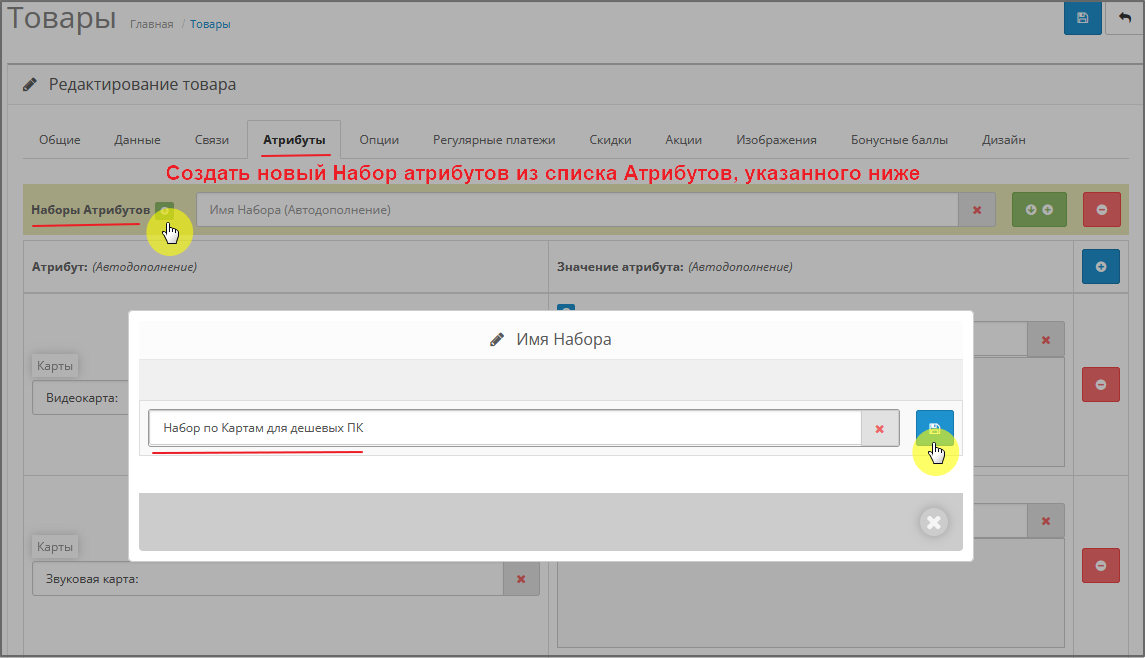The width and height of the screenshot is (1146, 658).
Task: Click green plus beside Наборы Атрибутов
Action: click(x=165, y=210)
